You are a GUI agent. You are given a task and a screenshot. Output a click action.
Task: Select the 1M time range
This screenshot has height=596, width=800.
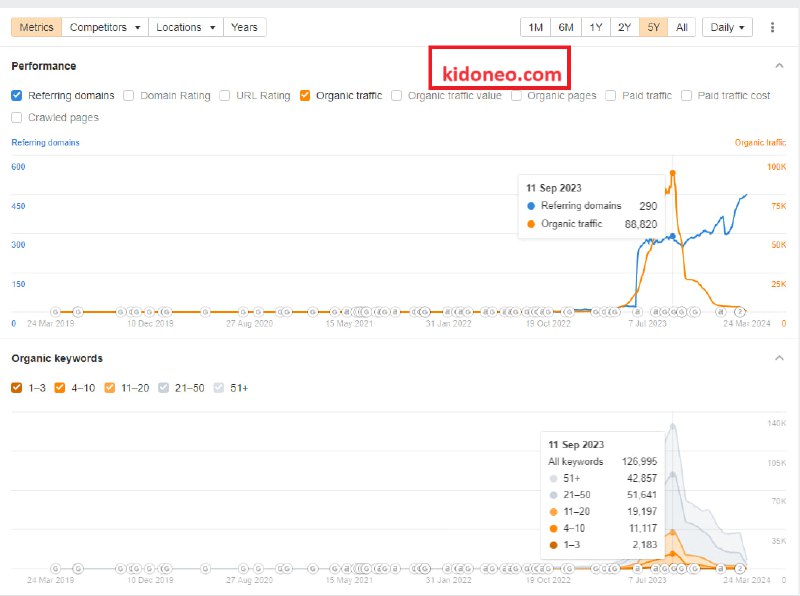coord(536,27)
